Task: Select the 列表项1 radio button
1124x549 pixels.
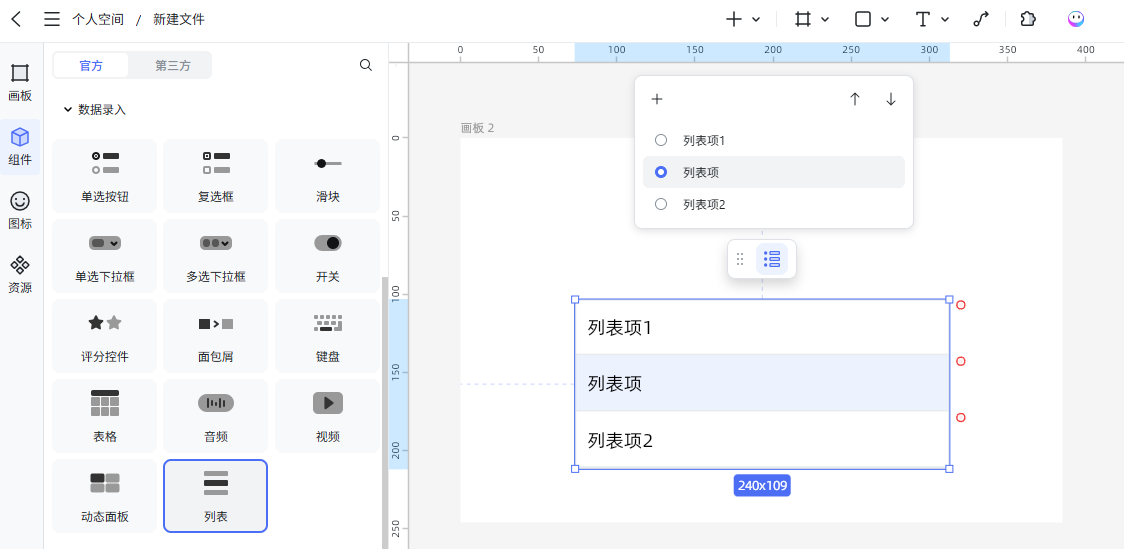Action: [661, 140]
